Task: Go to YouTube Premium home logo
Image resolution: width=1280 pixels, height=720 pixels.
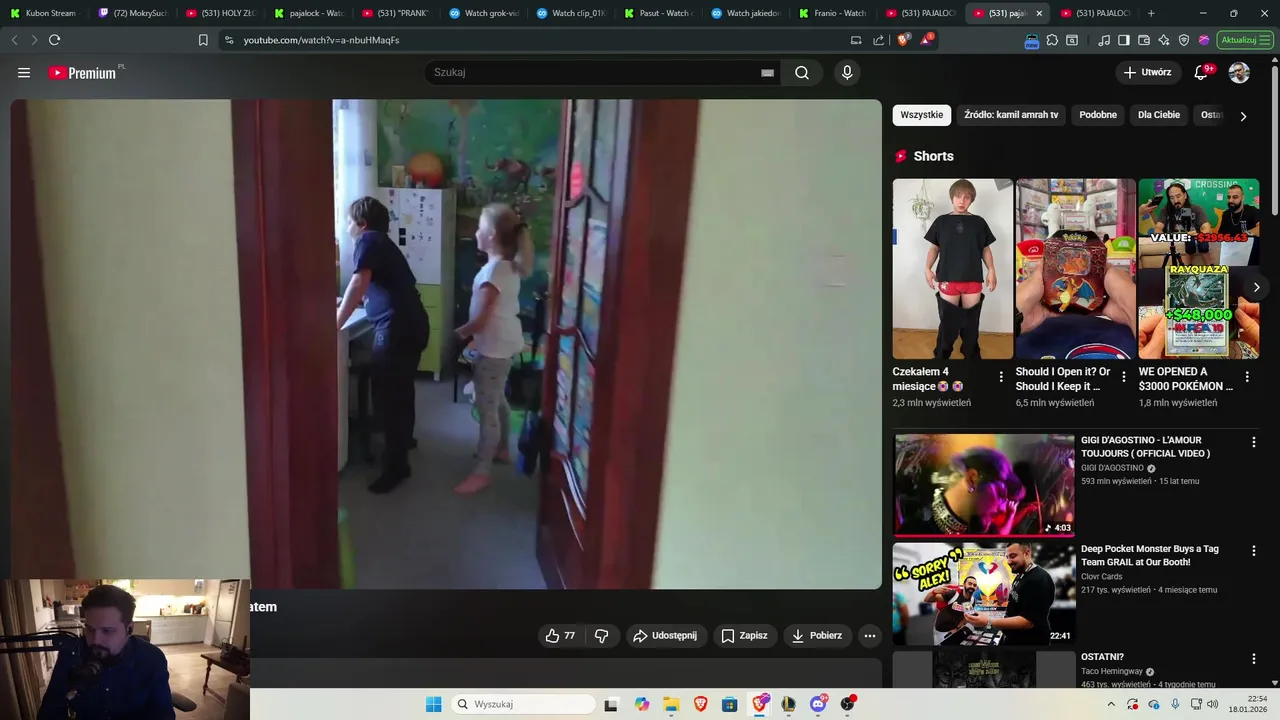Action: pos(84,73)
